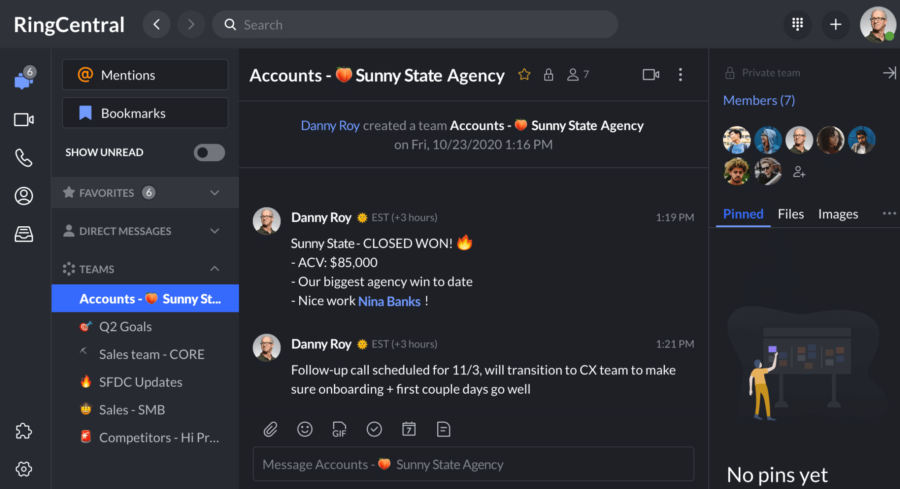Open the Phone section in left rail
The height and width of the screenshot is (489, 900).
(x=24, y=157)
